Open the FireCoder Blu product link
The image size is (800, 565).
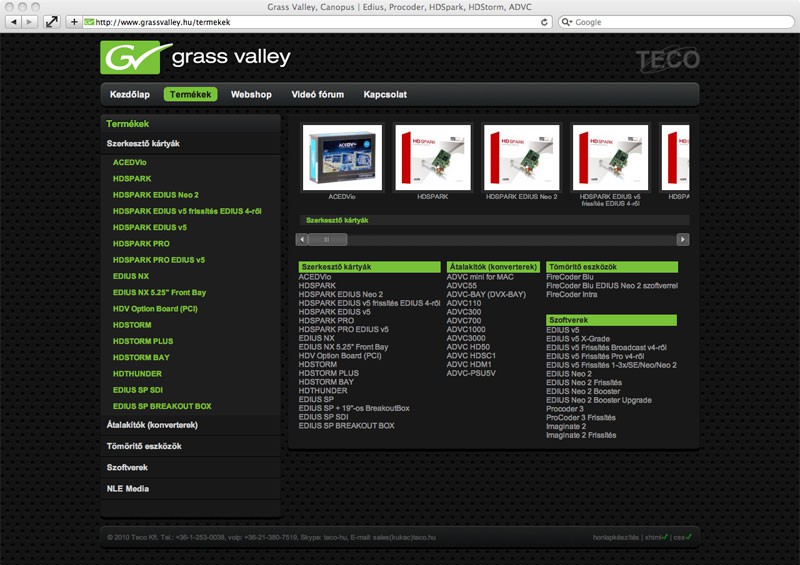pos(569,277)
